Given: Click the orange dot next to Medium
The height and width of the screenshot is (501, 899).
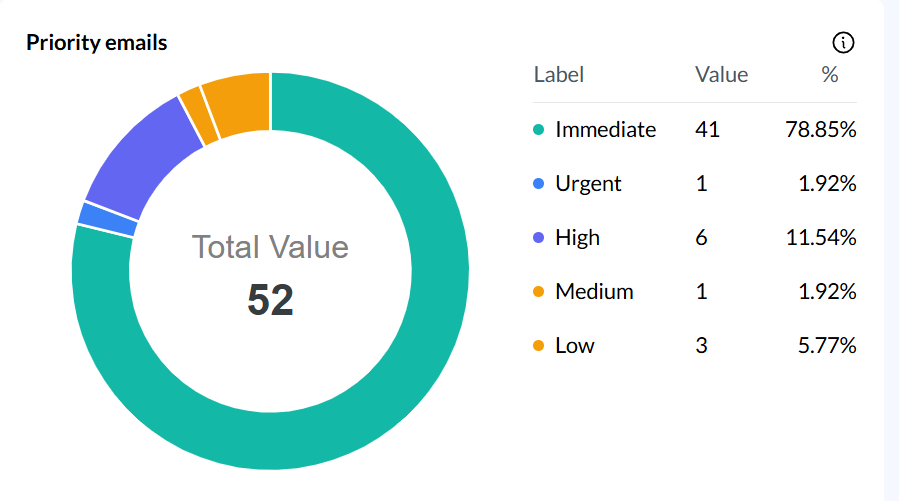Looking at the screenshot, I should (x=539, y=292).
